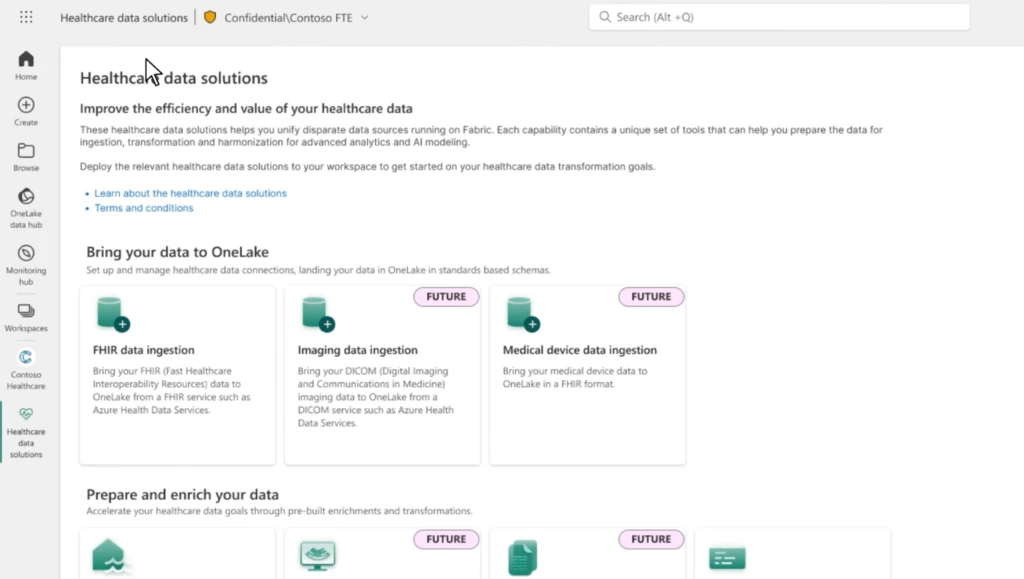The width and height of the screenshot is (1024, 579).
Task: Open the FHIR data ingestion card
Action: [177, 375]
